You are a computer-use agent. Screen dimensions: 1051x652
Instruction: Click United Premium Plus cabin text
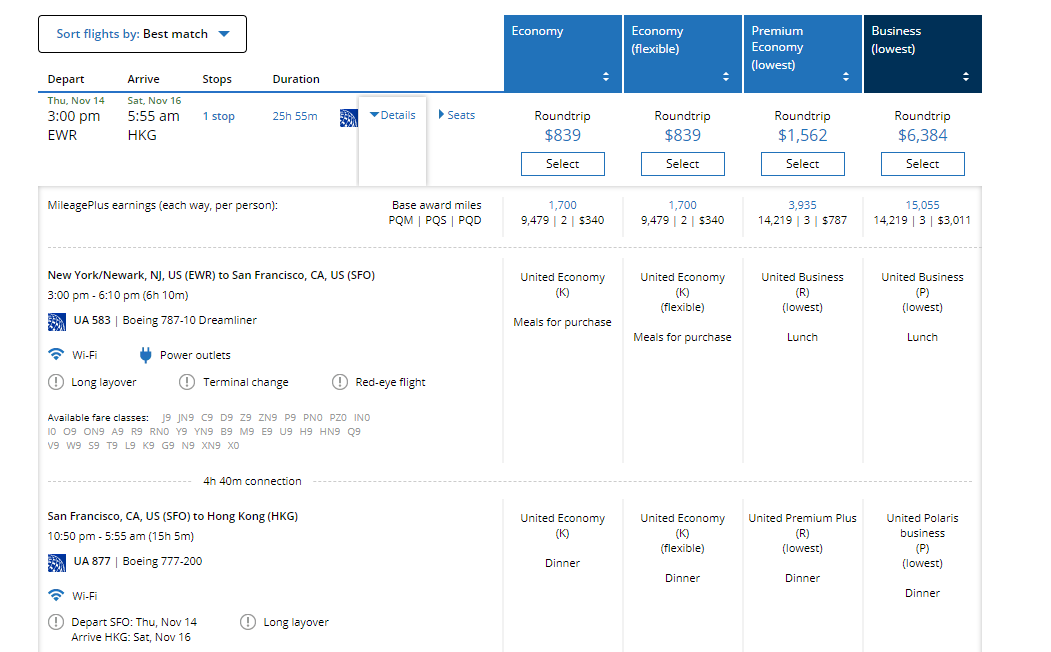click(x=802, y=518)
